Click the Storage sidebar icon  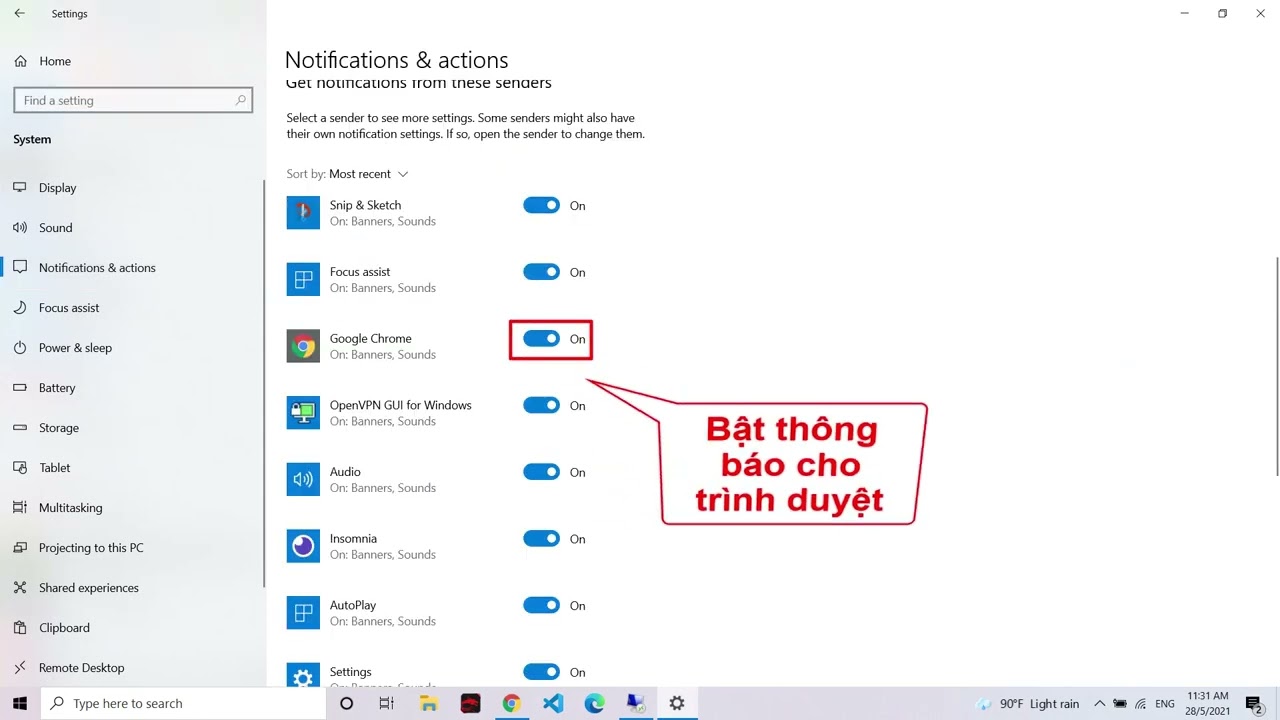pyautogui.click(x=20, y=428)
